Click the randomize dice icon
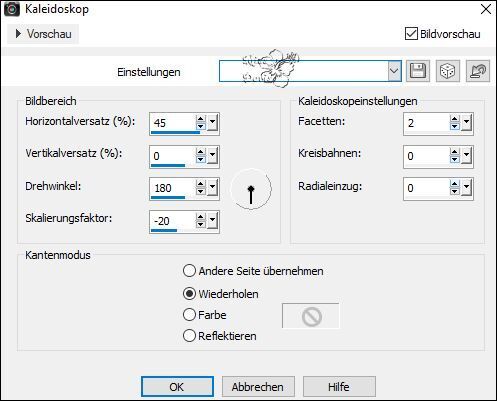The image size is (497, 401). (448, 71)
